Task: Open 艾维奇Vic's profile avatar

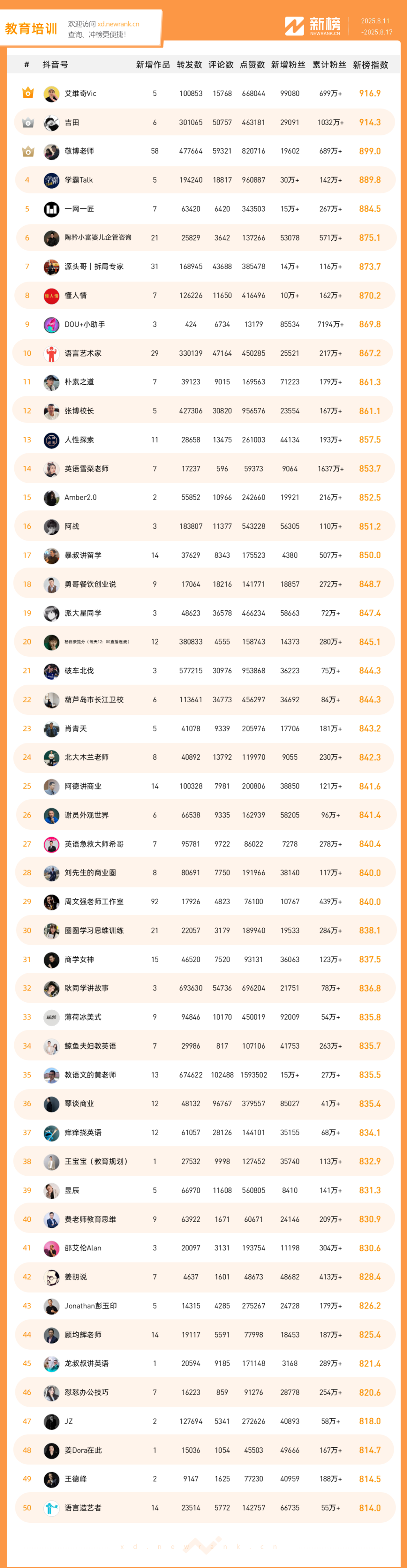Action: [x=52, y=94]
